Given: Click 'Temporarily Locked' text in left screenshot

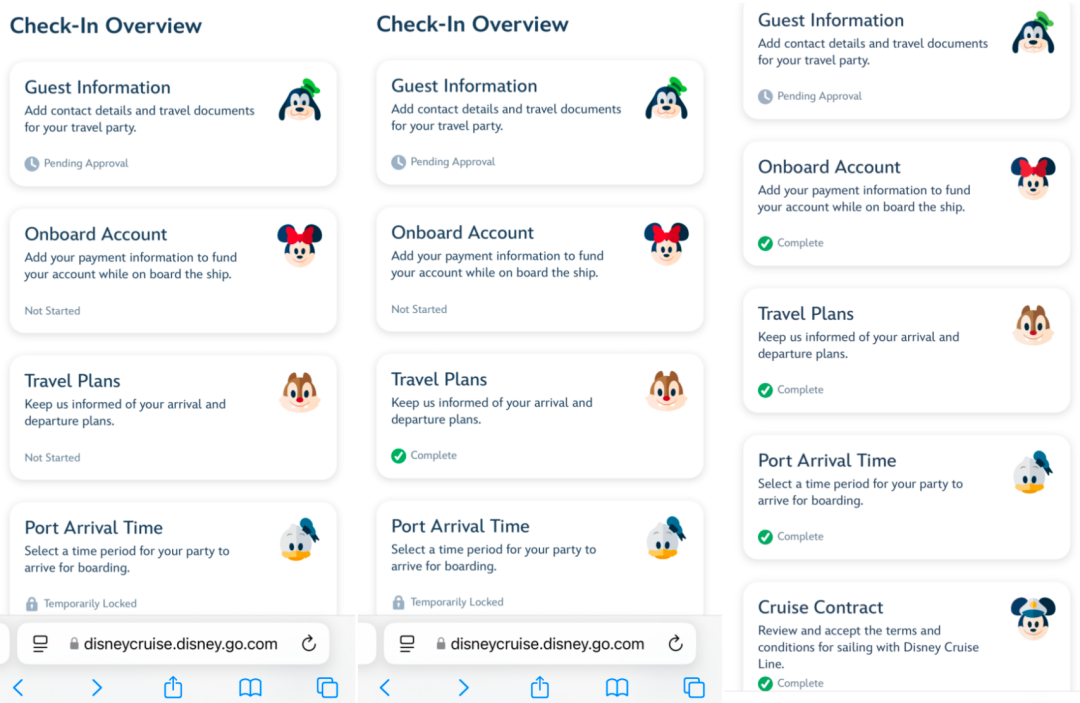Looking at the screenshot, I should (90, 604).
